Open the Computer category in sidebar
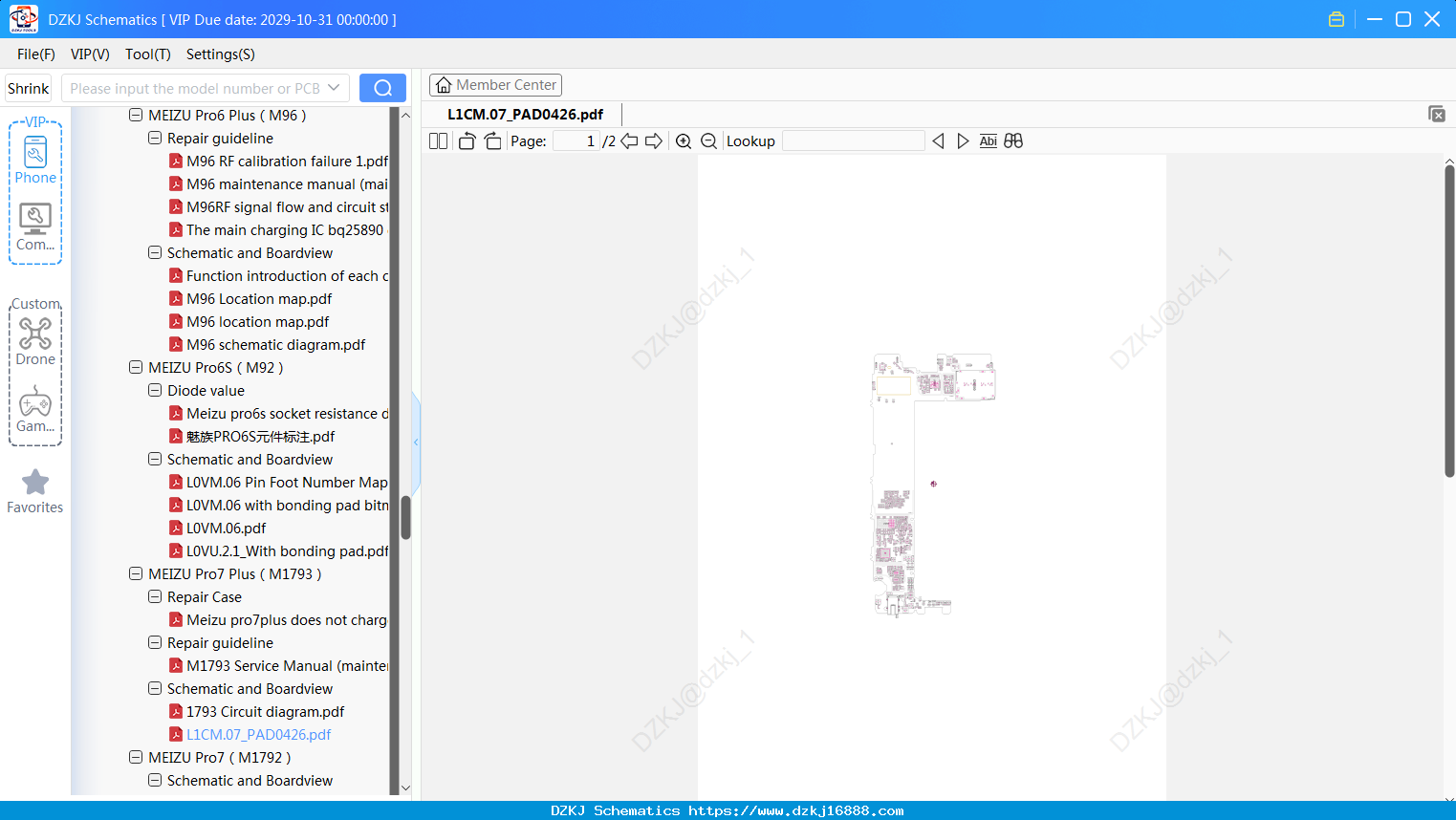Image resolution: width=1456 pixels, height=820 pixels. click(x=35, y=227)
